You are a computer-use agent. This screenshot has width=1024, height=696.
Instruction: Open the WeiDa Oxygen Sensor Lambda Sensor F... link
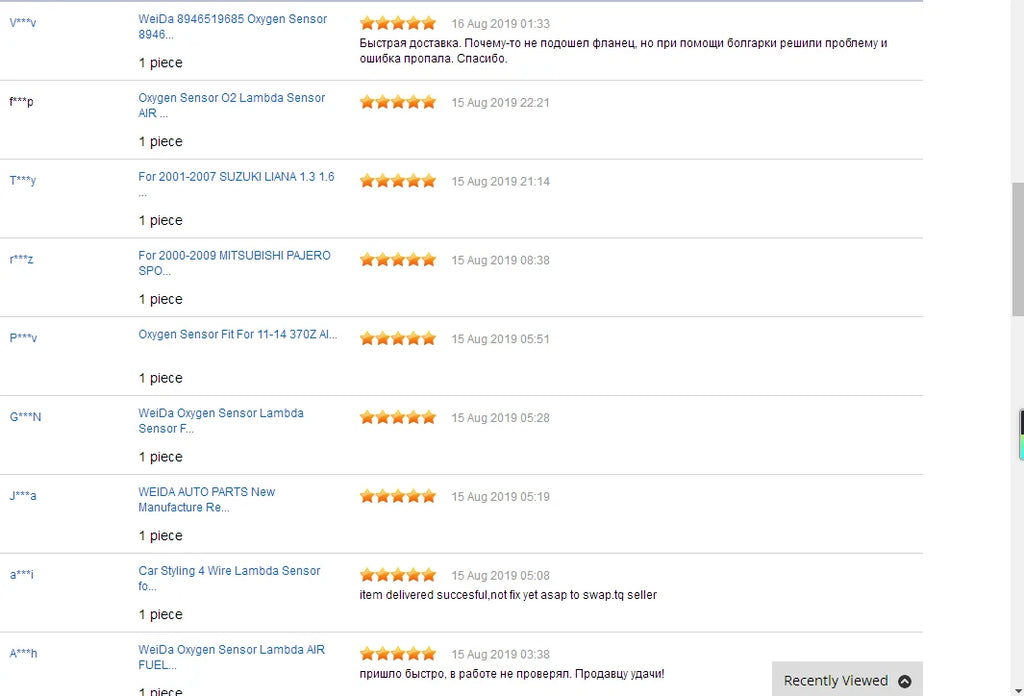point(221,420)
